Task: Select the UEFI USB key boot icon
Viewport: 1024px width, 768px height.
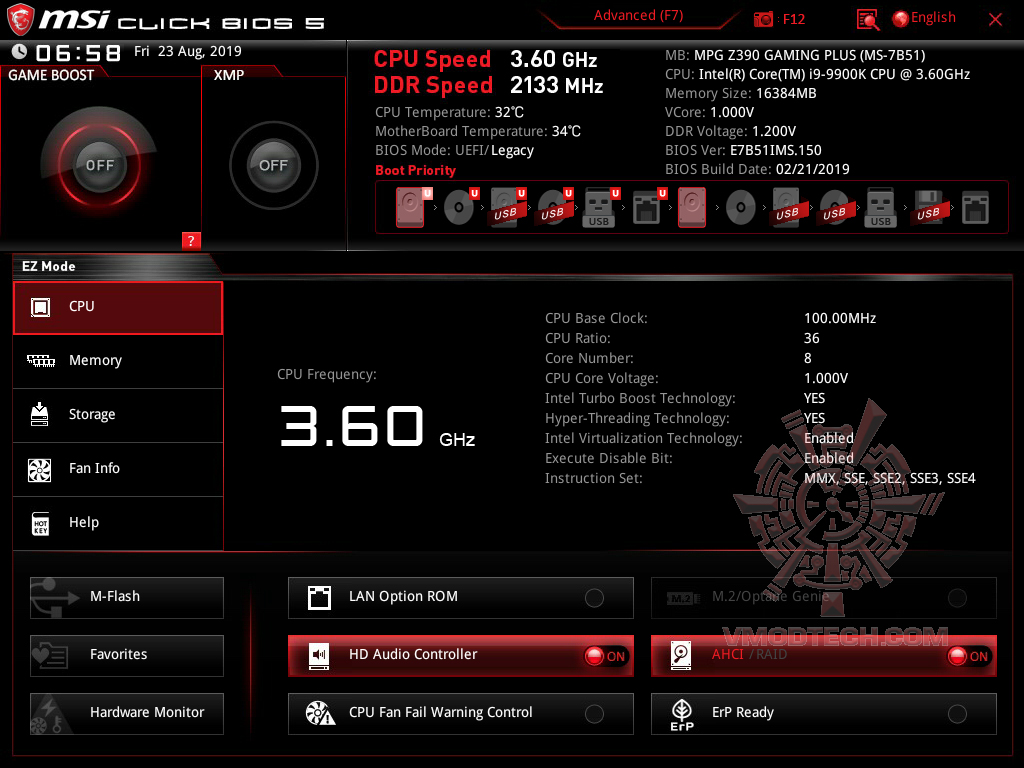Action: (x=600, y=208)
